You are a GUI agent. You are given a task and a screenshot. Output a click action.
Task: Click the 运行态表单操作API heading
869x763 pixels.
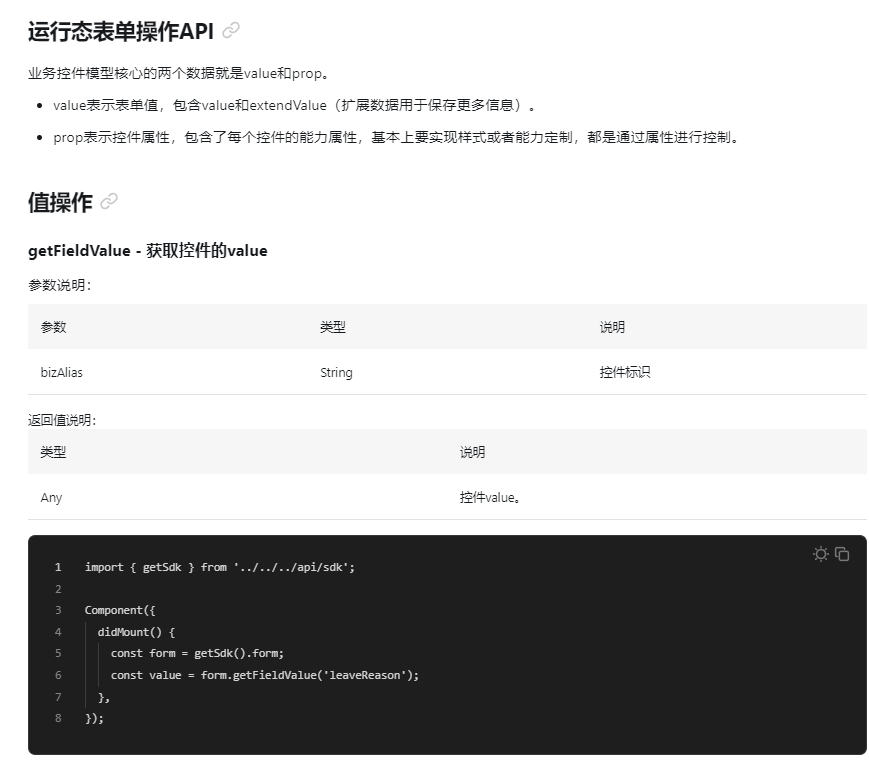[x=120, y=31]
